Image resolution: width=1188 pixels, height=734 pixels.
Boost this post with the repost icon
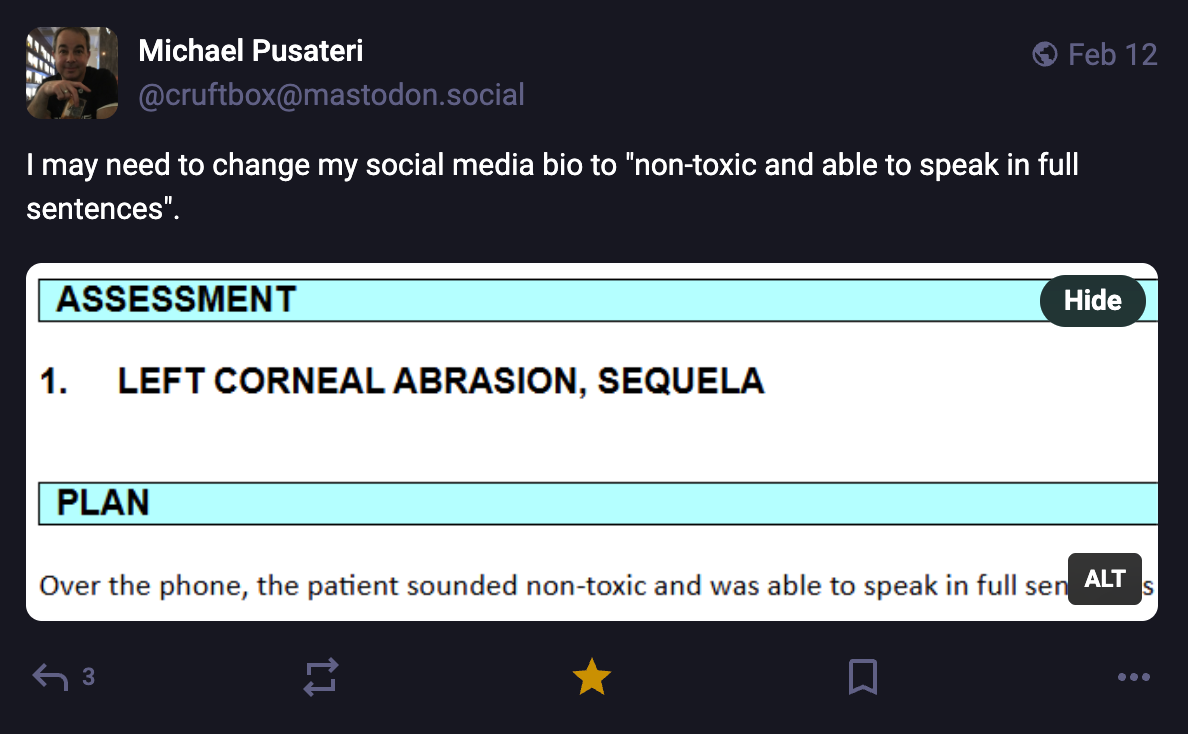(321, 678)
